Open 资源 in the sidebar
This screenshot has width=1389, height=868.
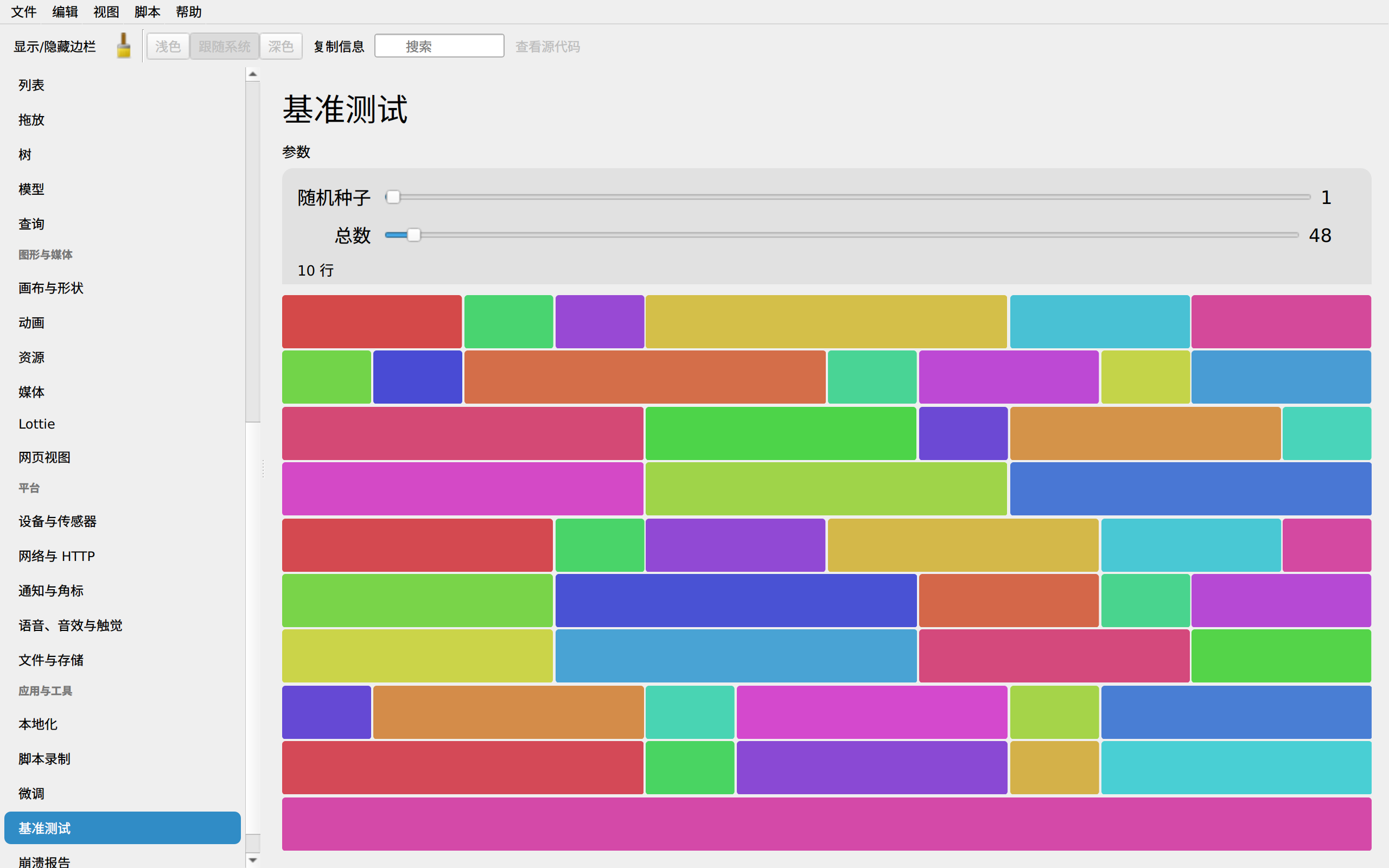(122, 357)
